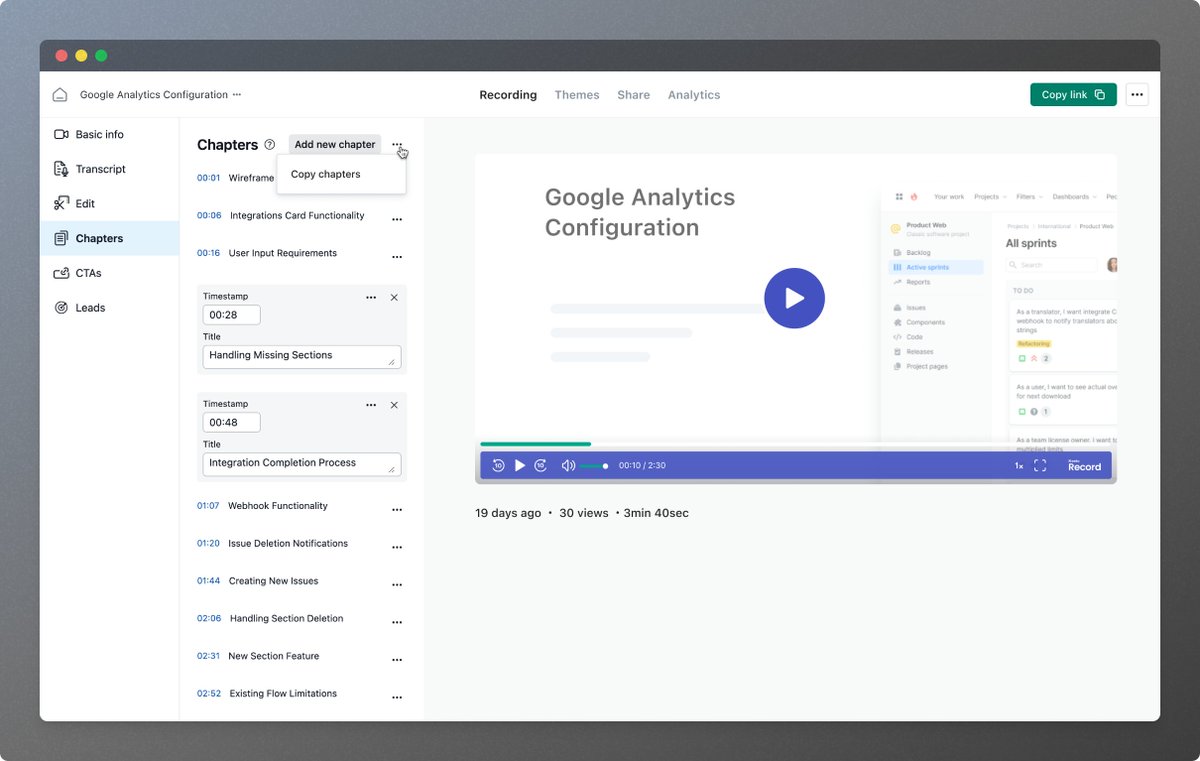
Task: Switch to the Analytics tab
Action: click(694, 95)
